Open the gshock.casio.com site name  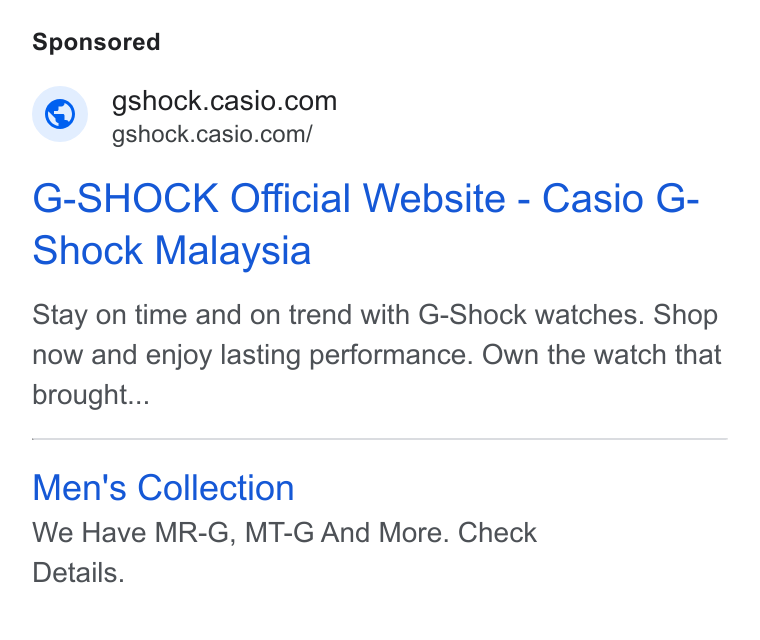tap(224, 102)
